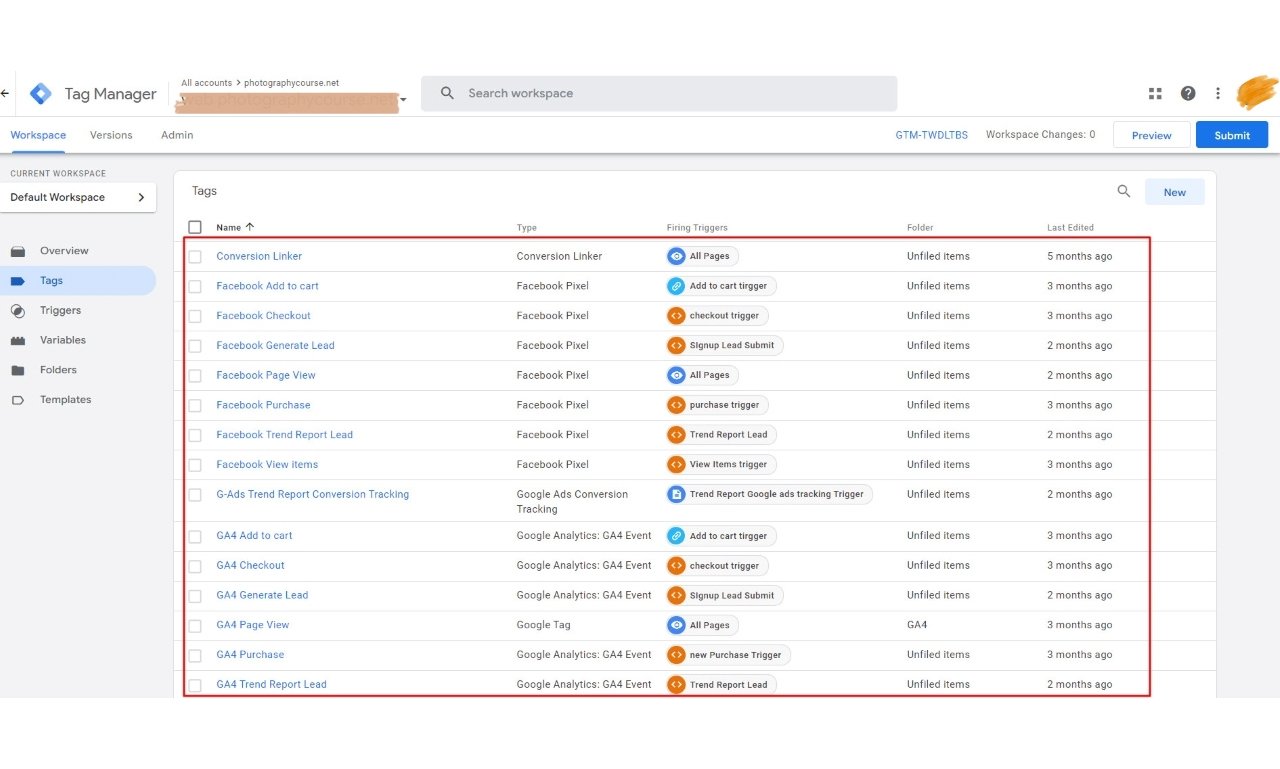
Task: Open the Facebook Generate Lead tag
Action: click(x=276, y=346)
